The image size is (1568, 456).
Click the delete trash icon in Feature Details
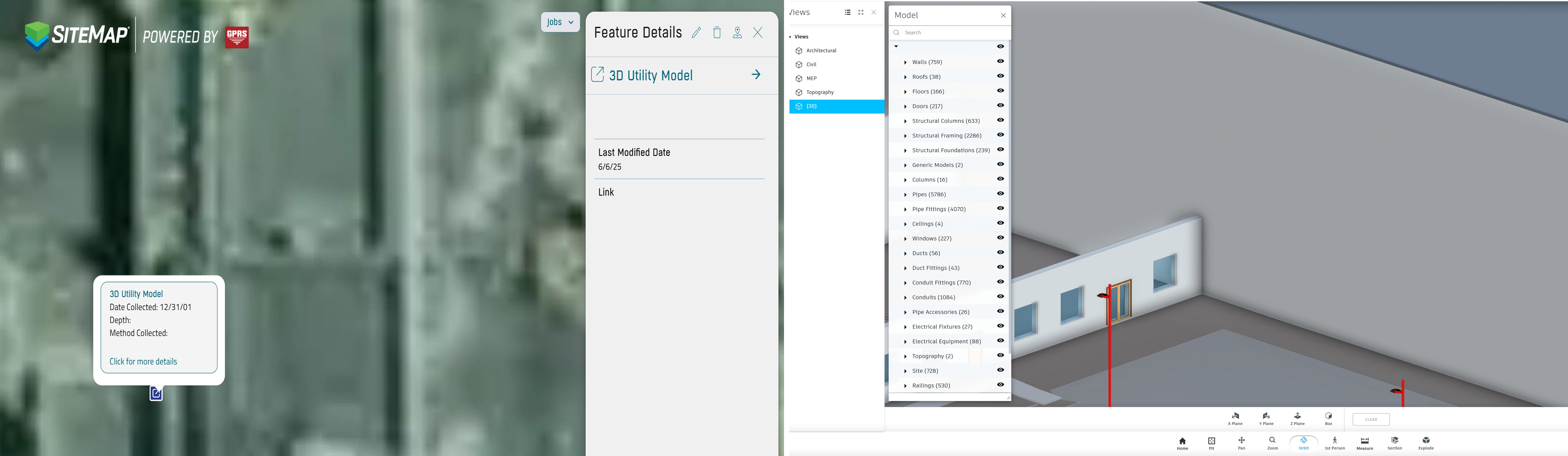coord(717,33)
